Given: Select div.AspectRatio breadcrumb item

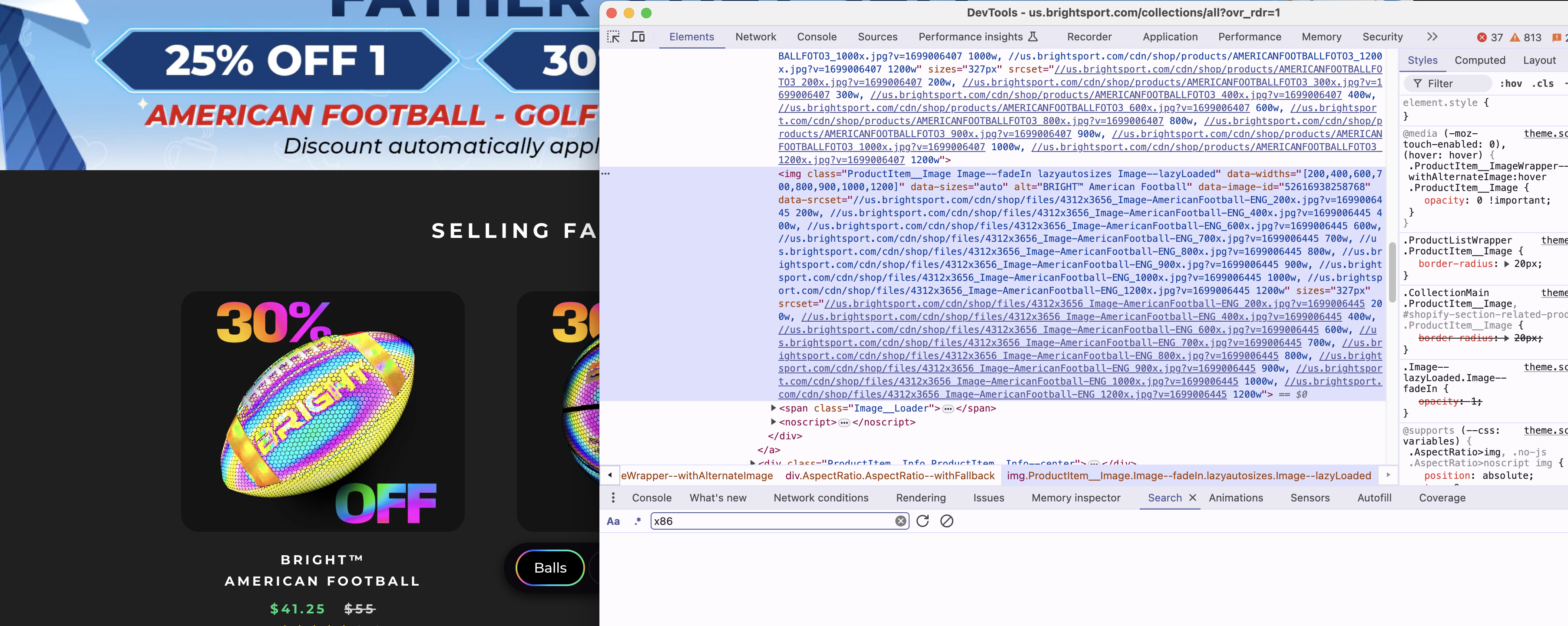Looking at the screenshot, I should (x=889, y=476).
